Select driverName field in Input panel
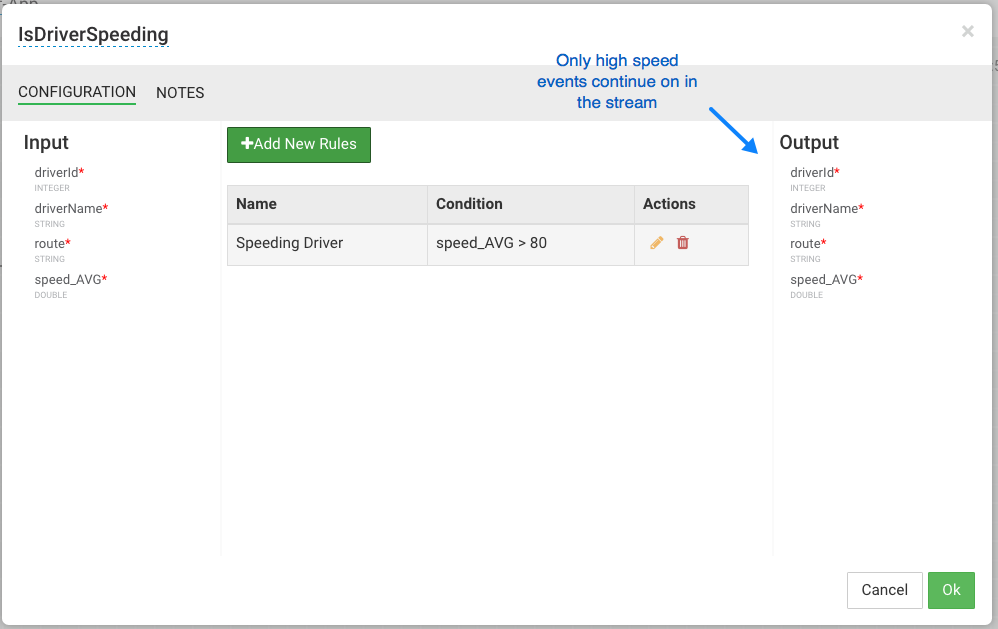 [69, 209]
